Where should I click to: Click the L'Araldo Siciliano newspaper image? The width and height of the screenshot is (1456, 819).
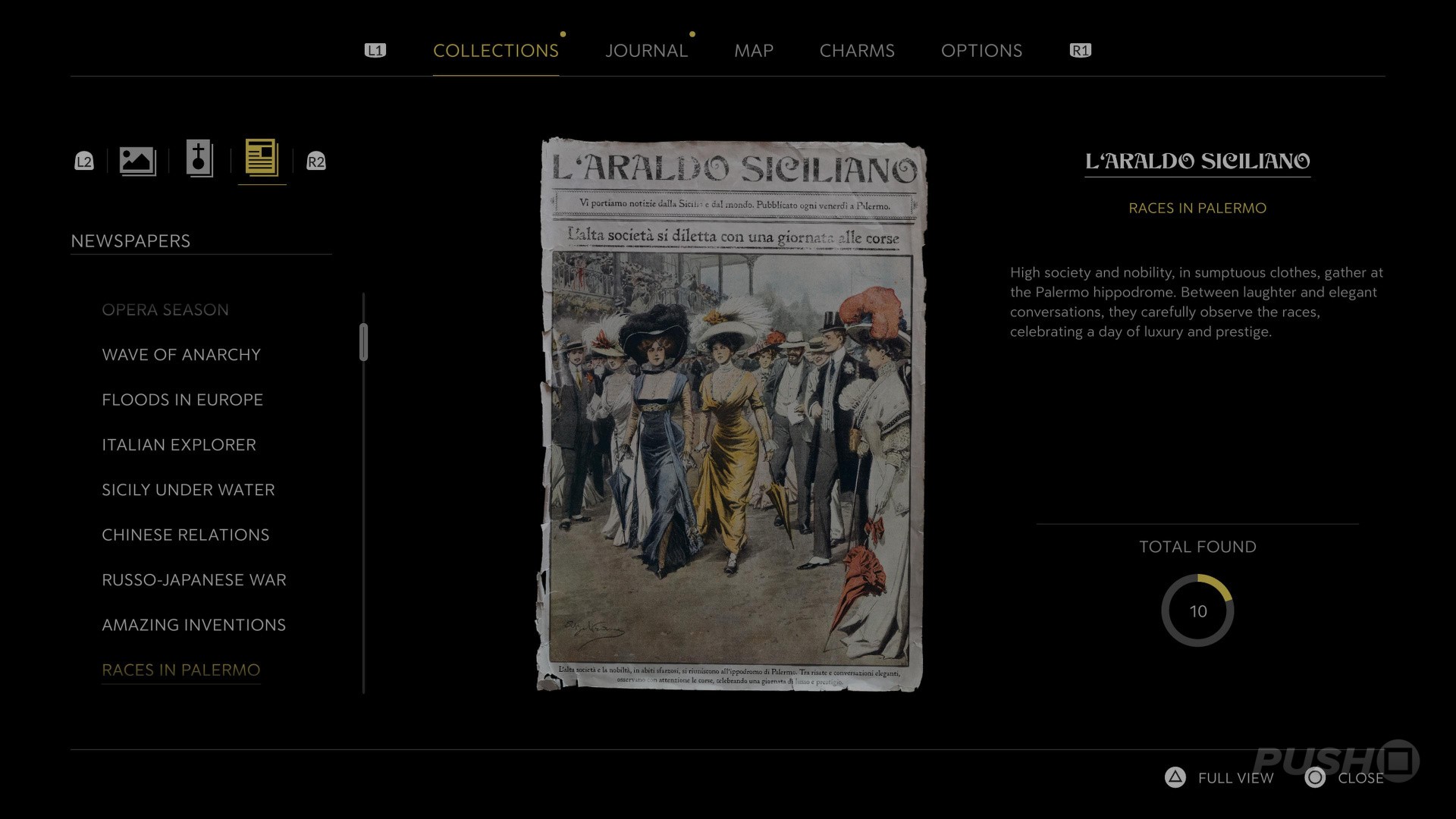[732, 414]
